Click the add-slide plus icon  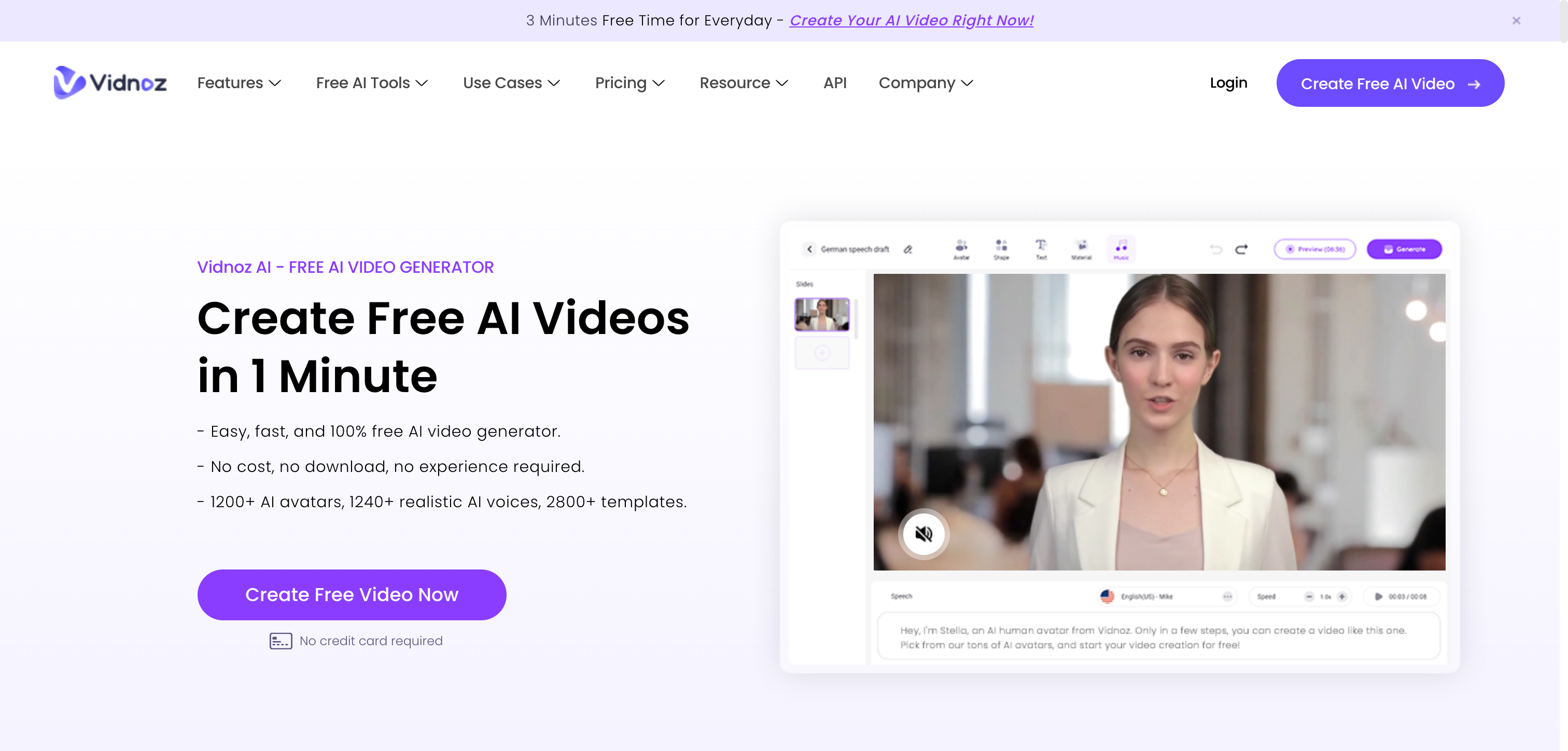(822, 353)
